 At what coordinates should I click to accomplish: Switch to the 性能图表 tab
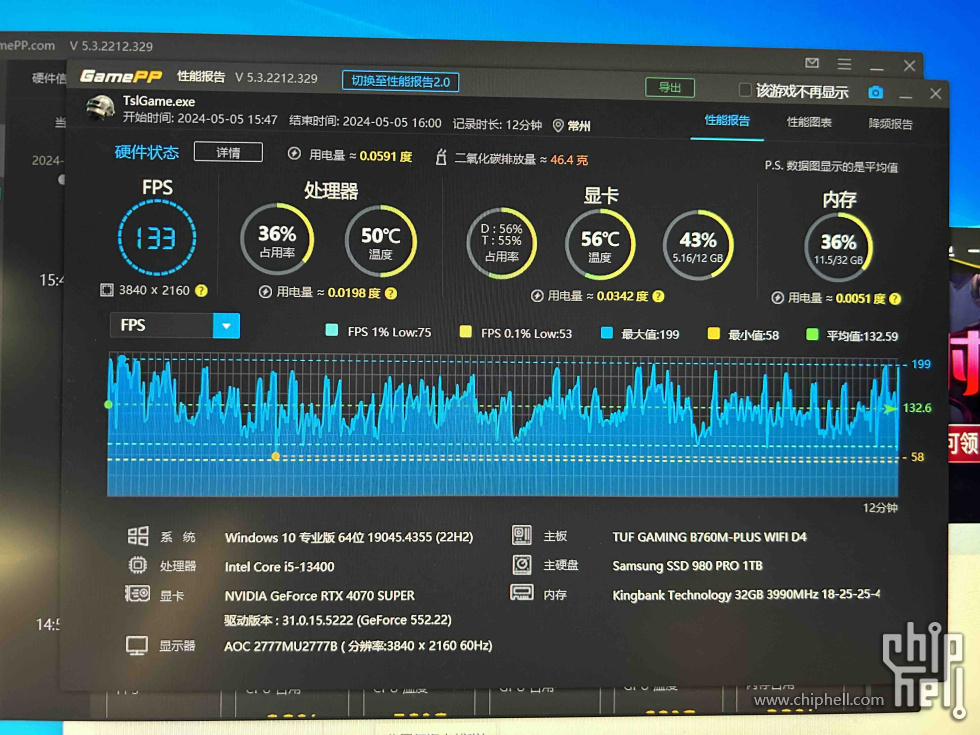click(x=809, y=122)
